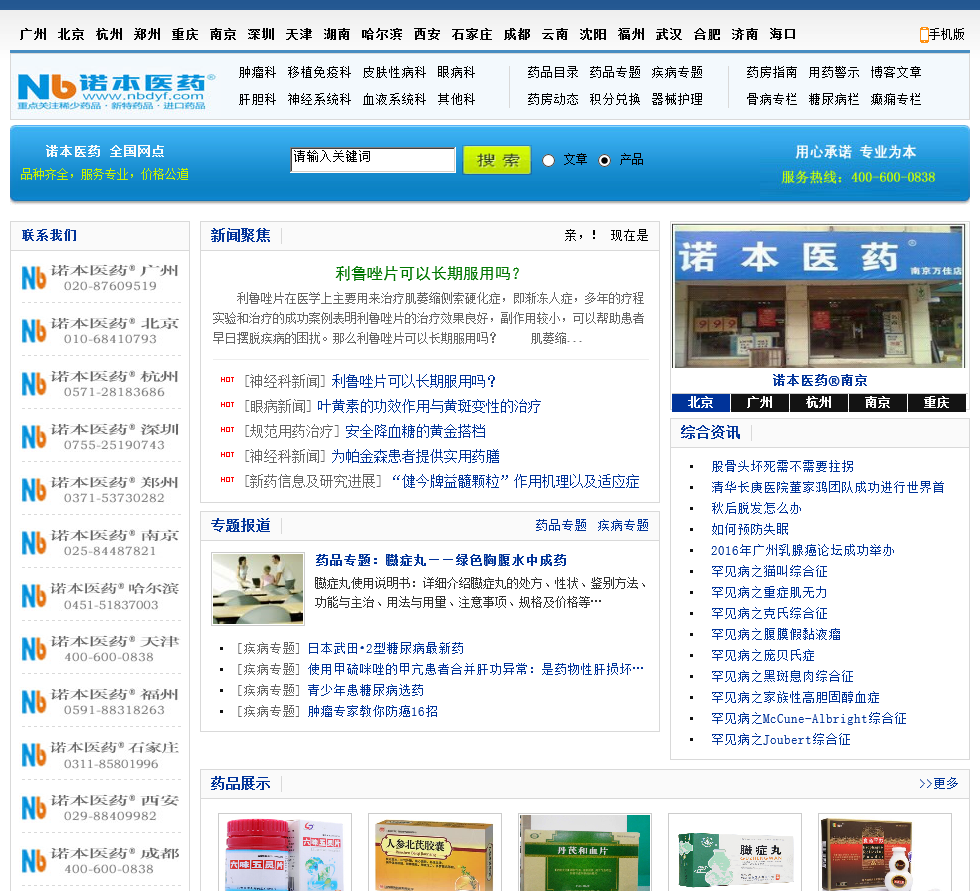This screenshot has width=980, height=891.
Task: Choose 海口 in the city bar
Action: pos(782,34)
